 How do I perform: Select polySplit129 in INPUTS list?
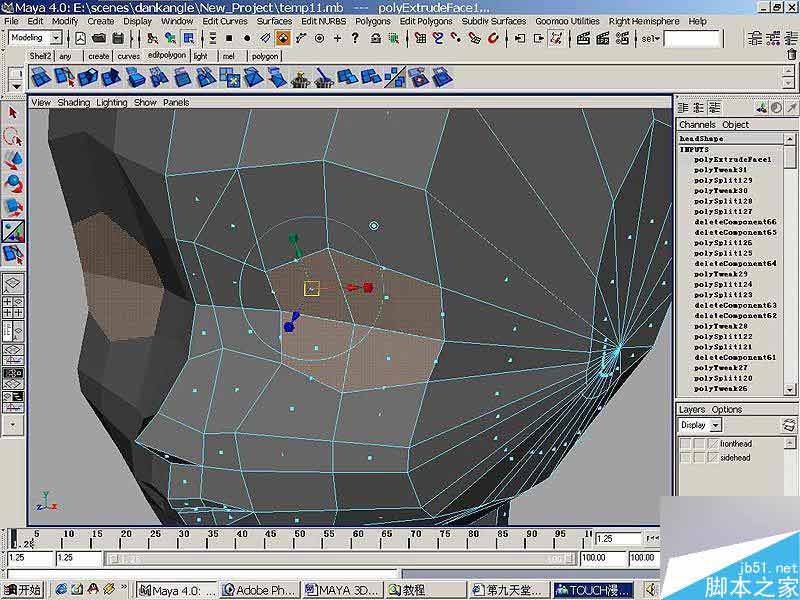tap(723, 180)
